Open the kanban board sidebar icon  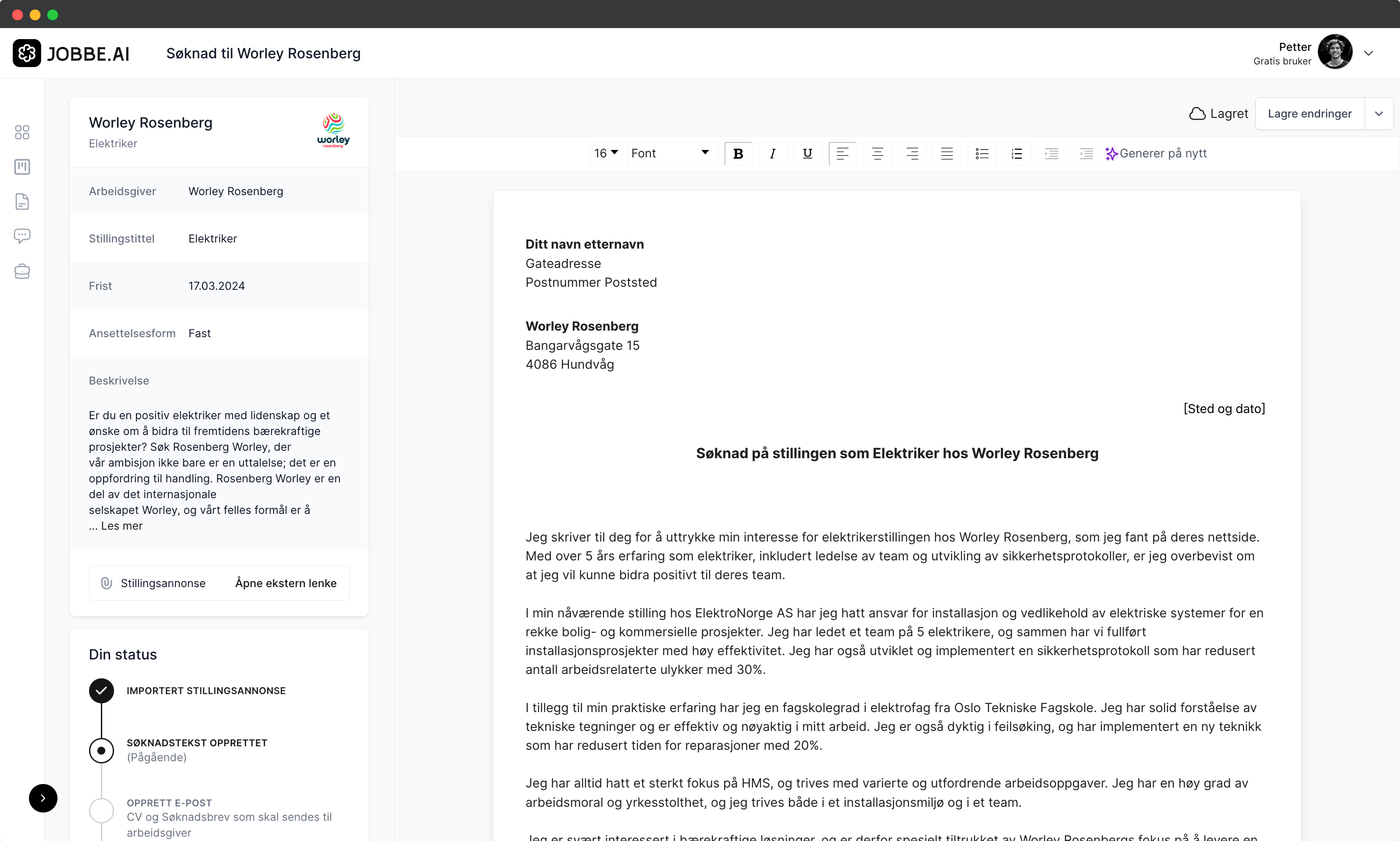tap(22, 167)
